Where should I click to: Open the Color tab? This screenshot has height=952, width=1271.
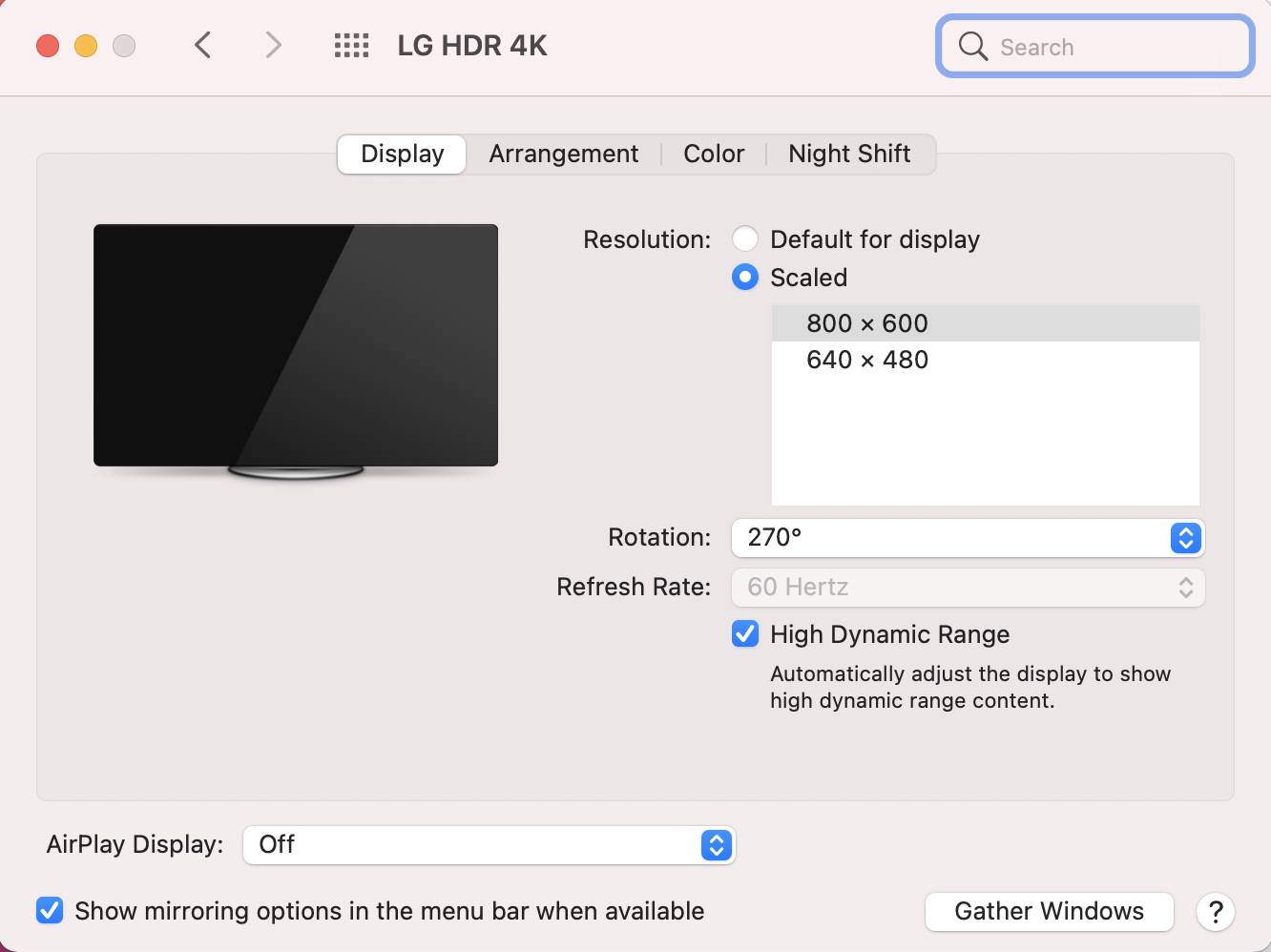click(x=714, y=154)
